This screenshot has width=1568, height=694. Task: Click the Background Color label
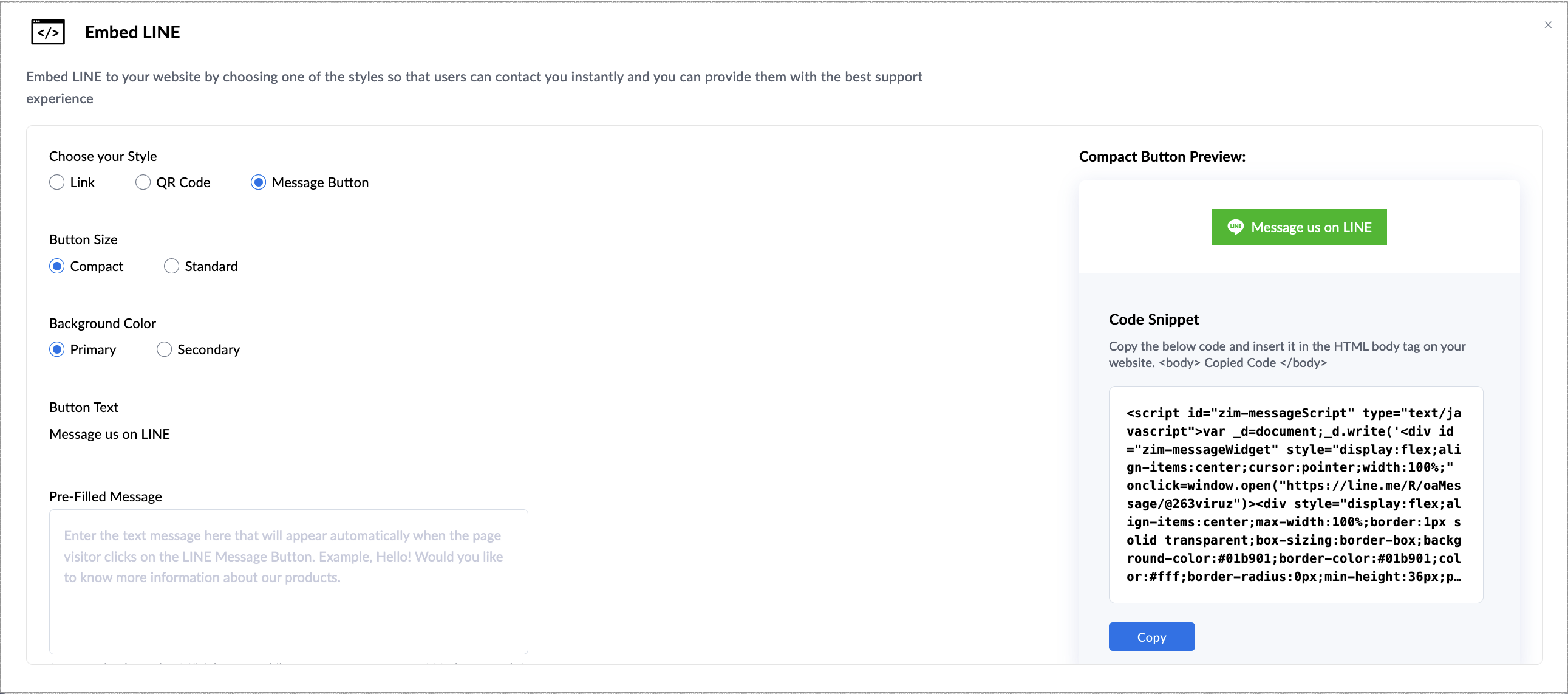coord(102,323)
